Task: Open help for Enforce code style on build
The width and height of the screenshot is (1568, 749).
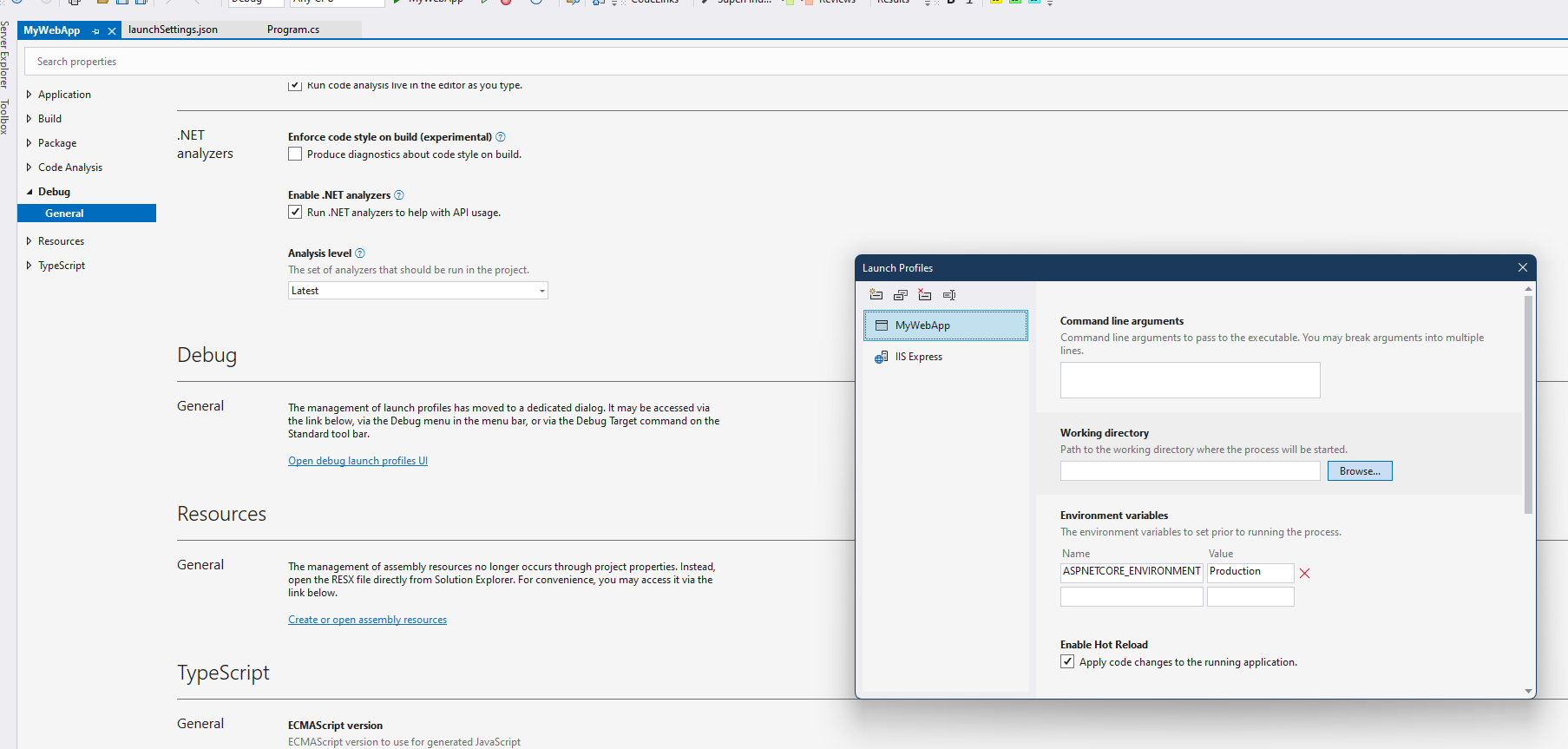Action: pos(501,137)
